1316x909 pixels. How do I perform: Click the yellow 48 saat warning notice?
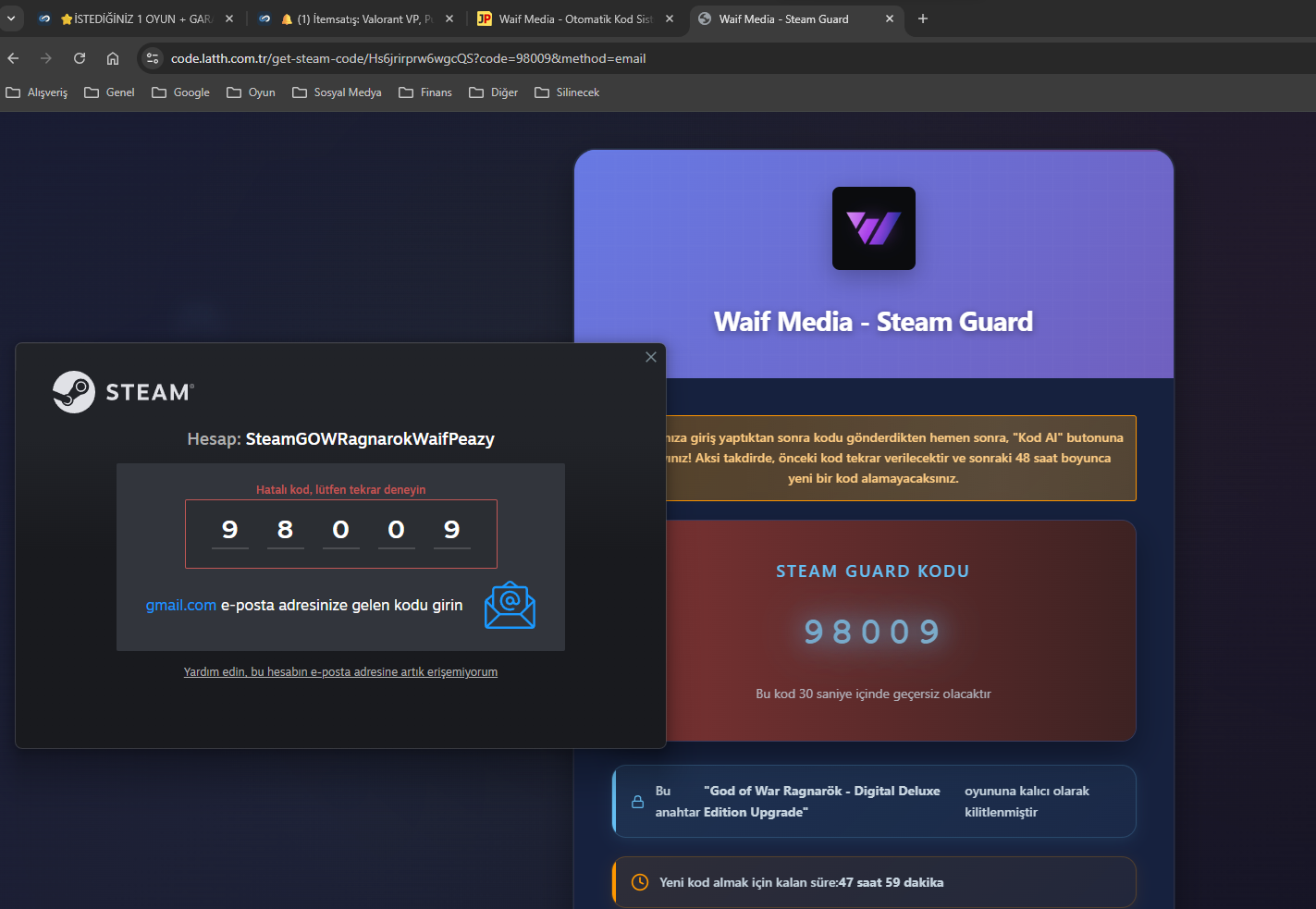(900, 459)
